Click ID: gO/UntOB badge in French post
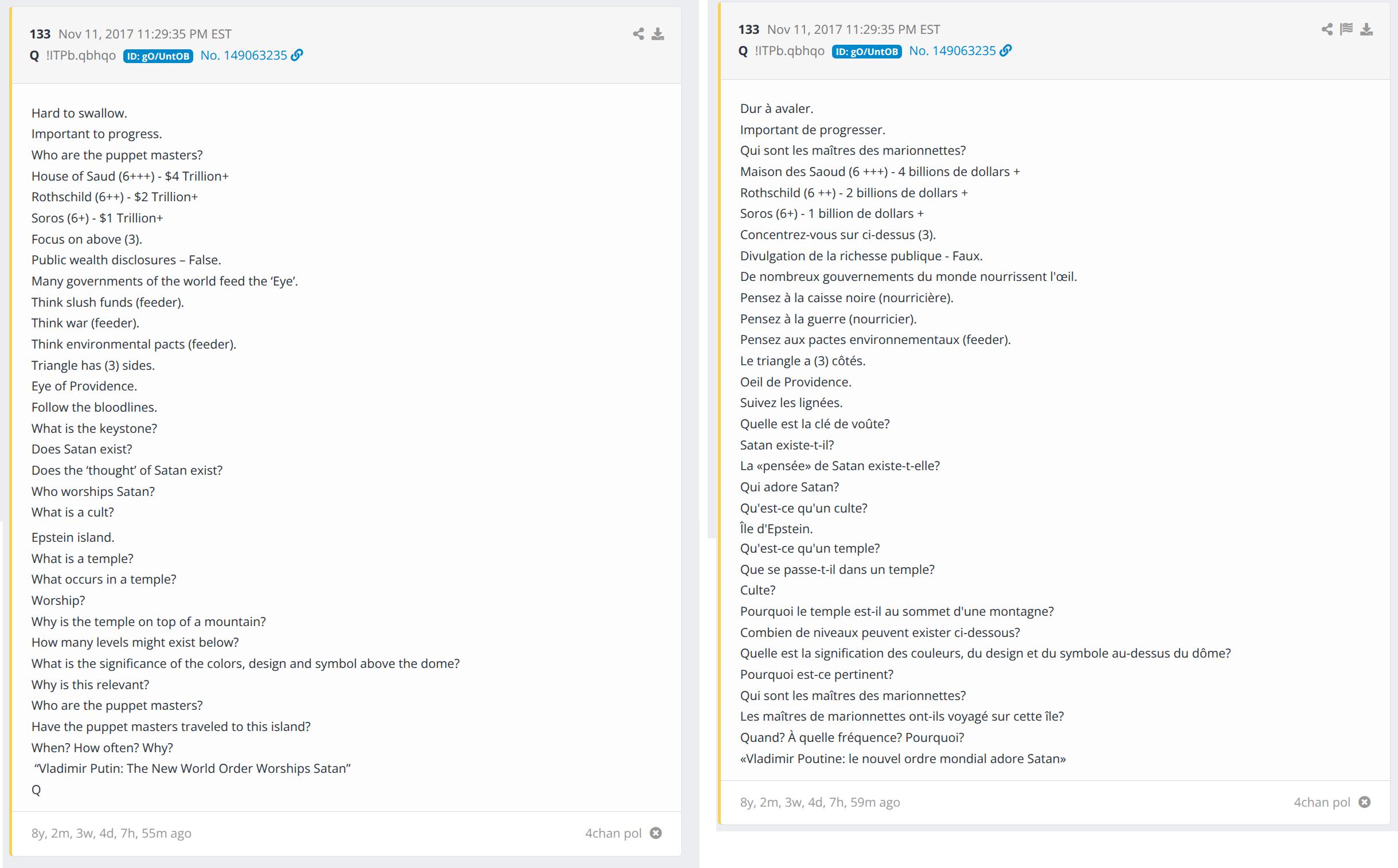This screenshot has width=1398, height=868. (x=866, y=51)
